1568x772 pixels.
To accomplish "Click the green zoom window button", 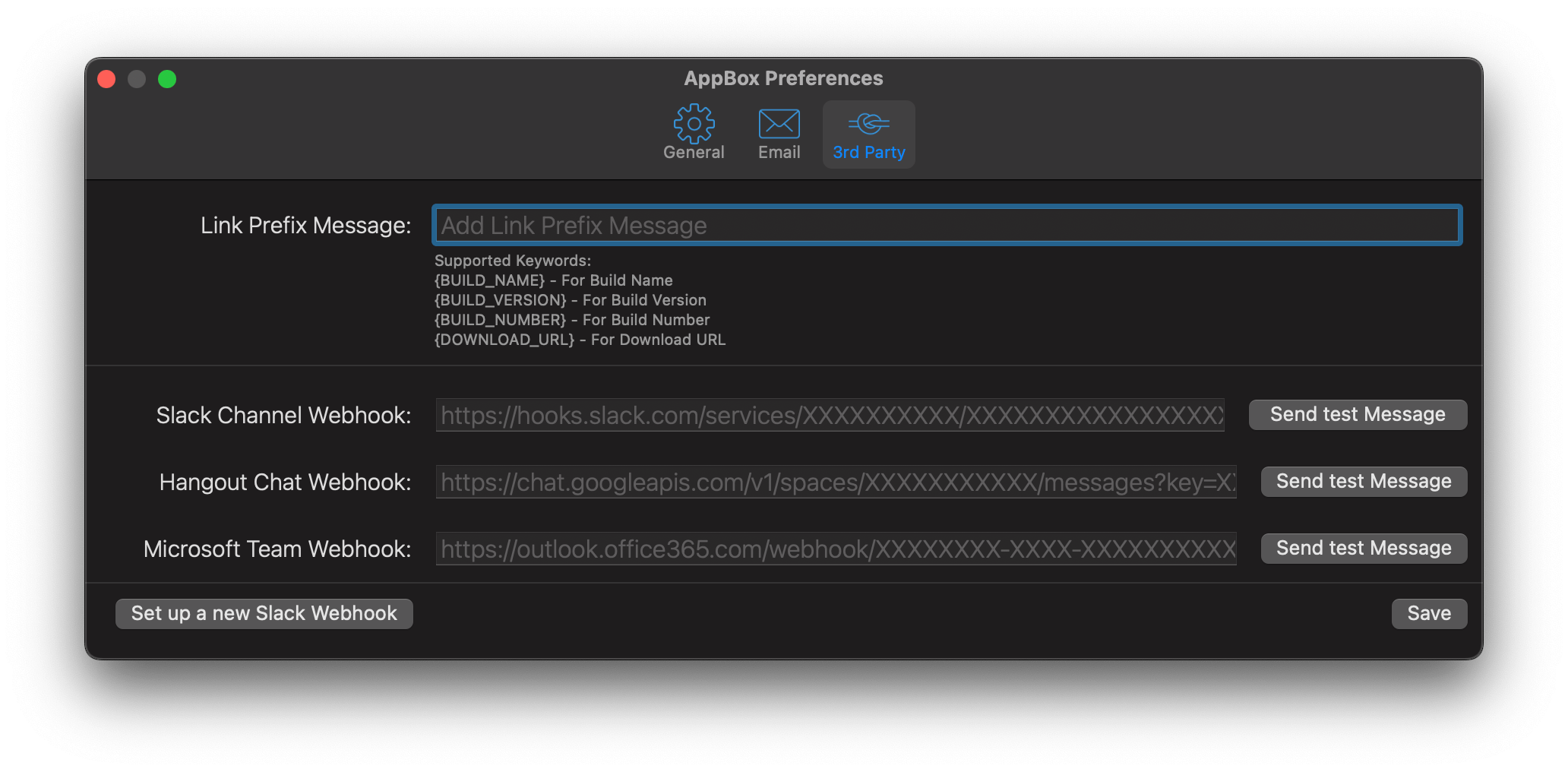I will click(167, 79).
